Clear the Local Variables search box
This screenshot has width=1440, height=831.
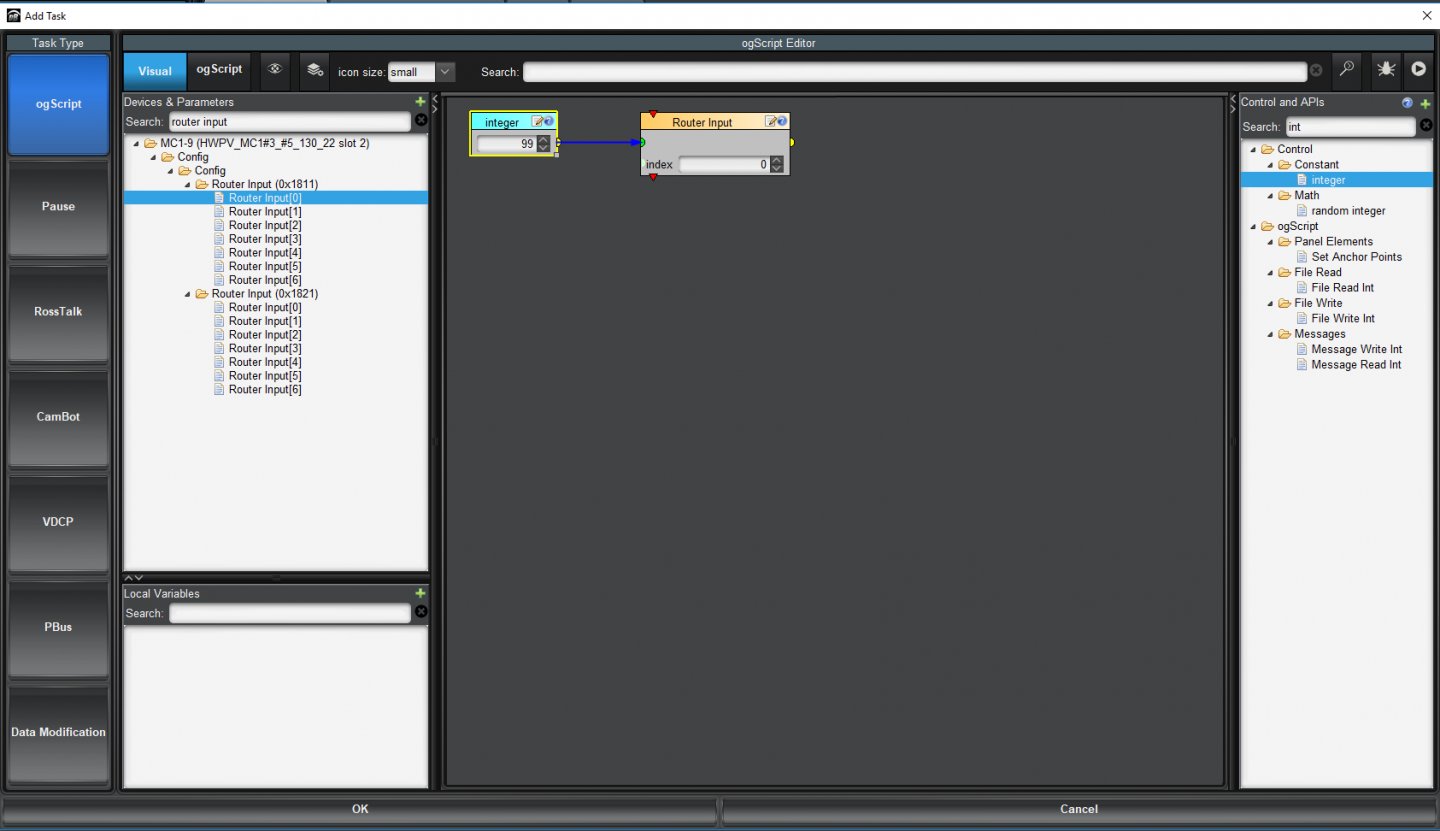[x=421, y=612]
